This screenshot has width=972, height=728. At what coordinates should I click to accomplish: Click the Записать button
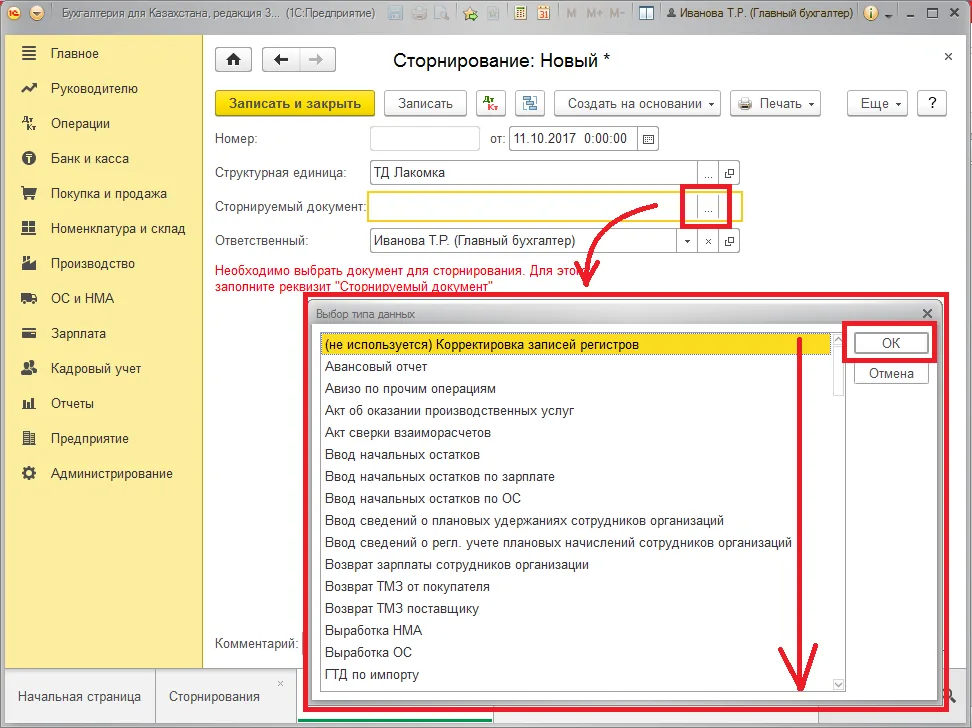(425, 104)
